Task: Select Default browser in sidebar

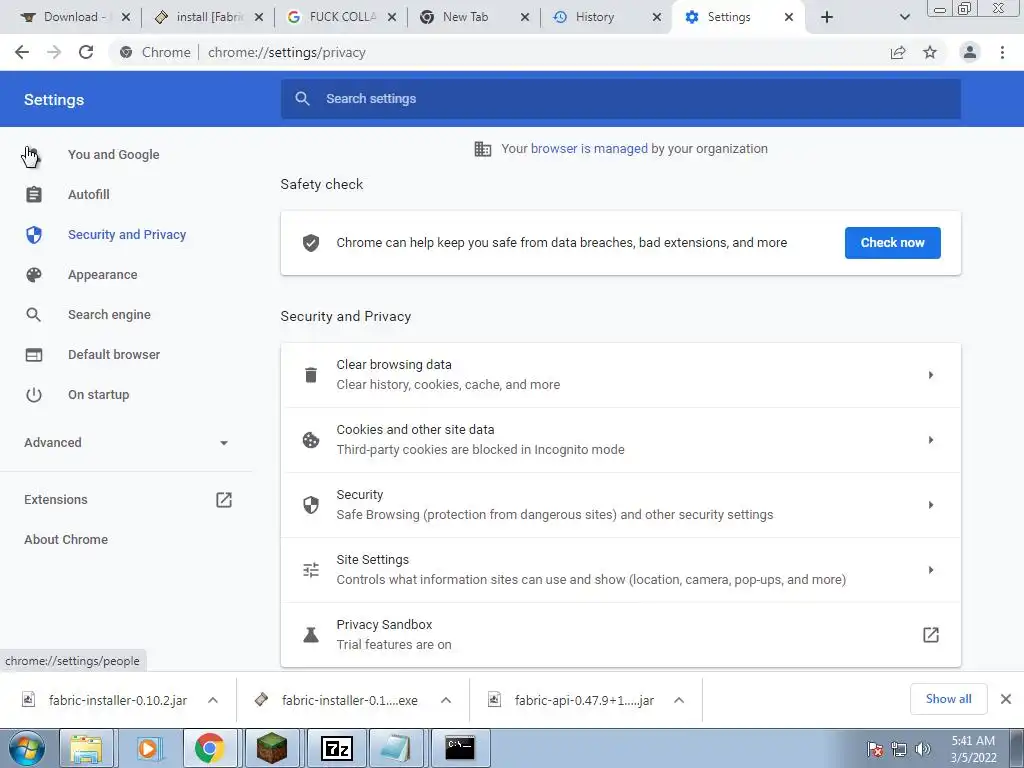Action: (x=114, y=355)
